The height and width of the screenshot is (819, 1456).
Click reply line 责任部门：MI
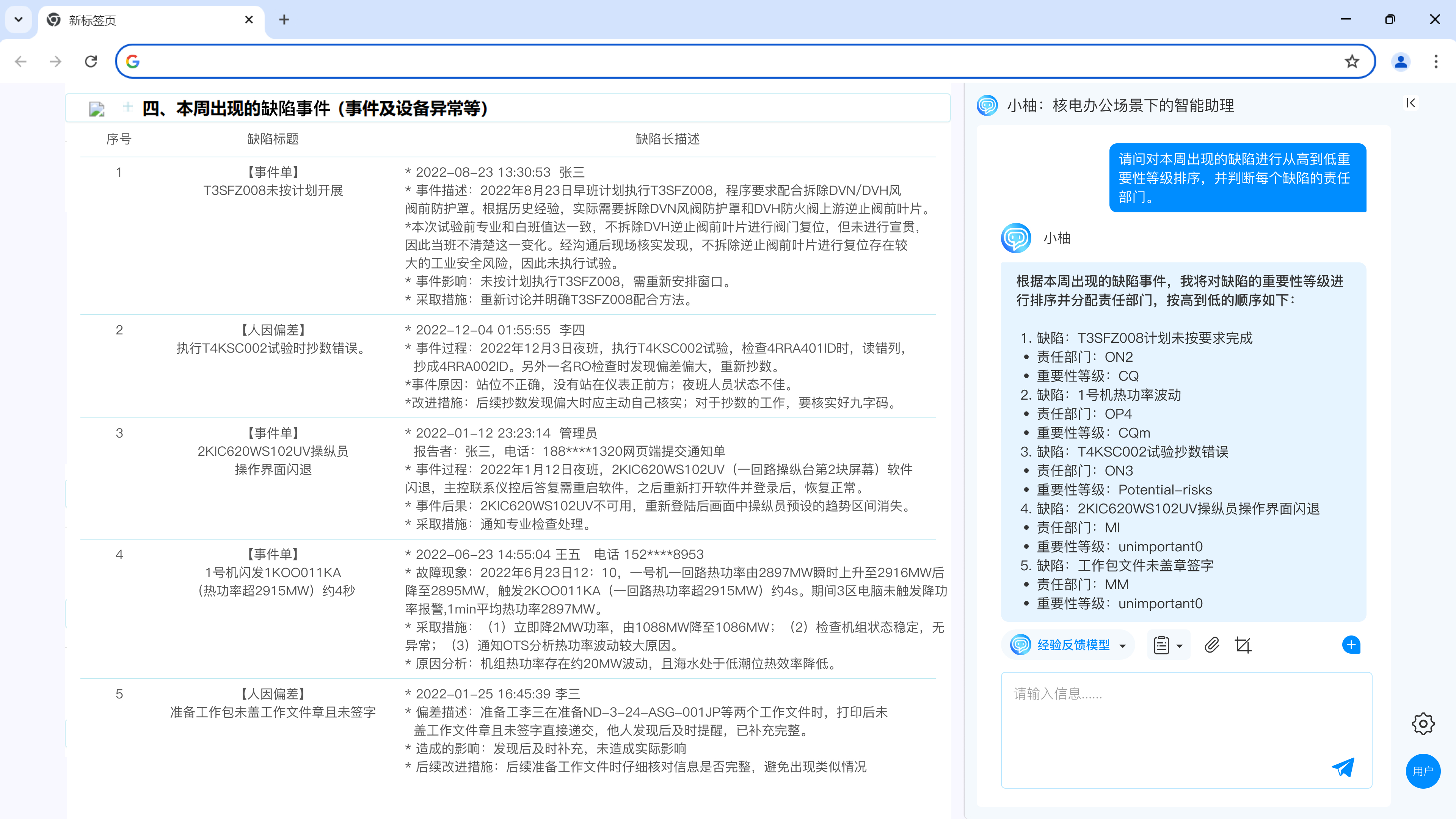pyautogui.click(x=1078, y=528)
